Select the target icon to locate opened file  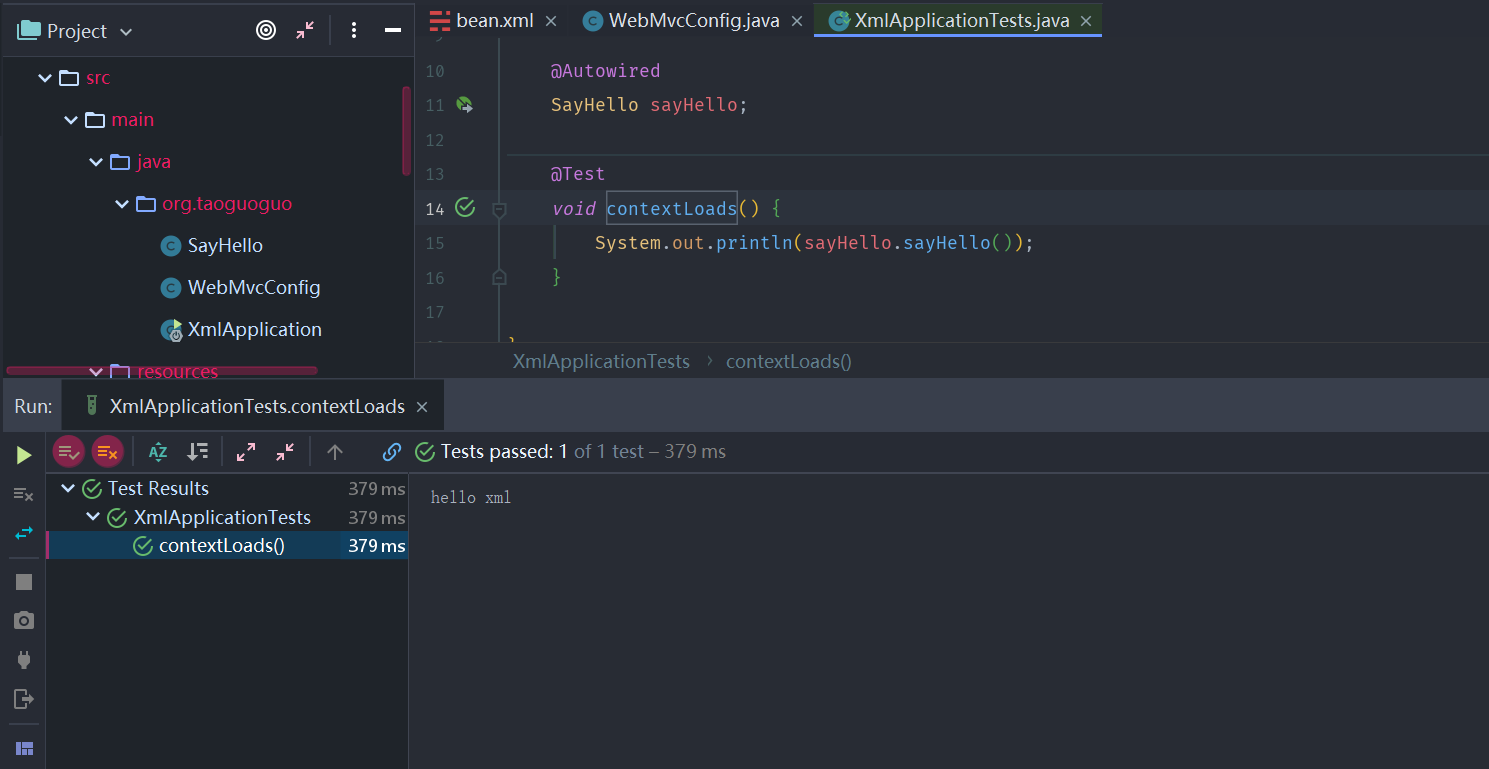265,30
